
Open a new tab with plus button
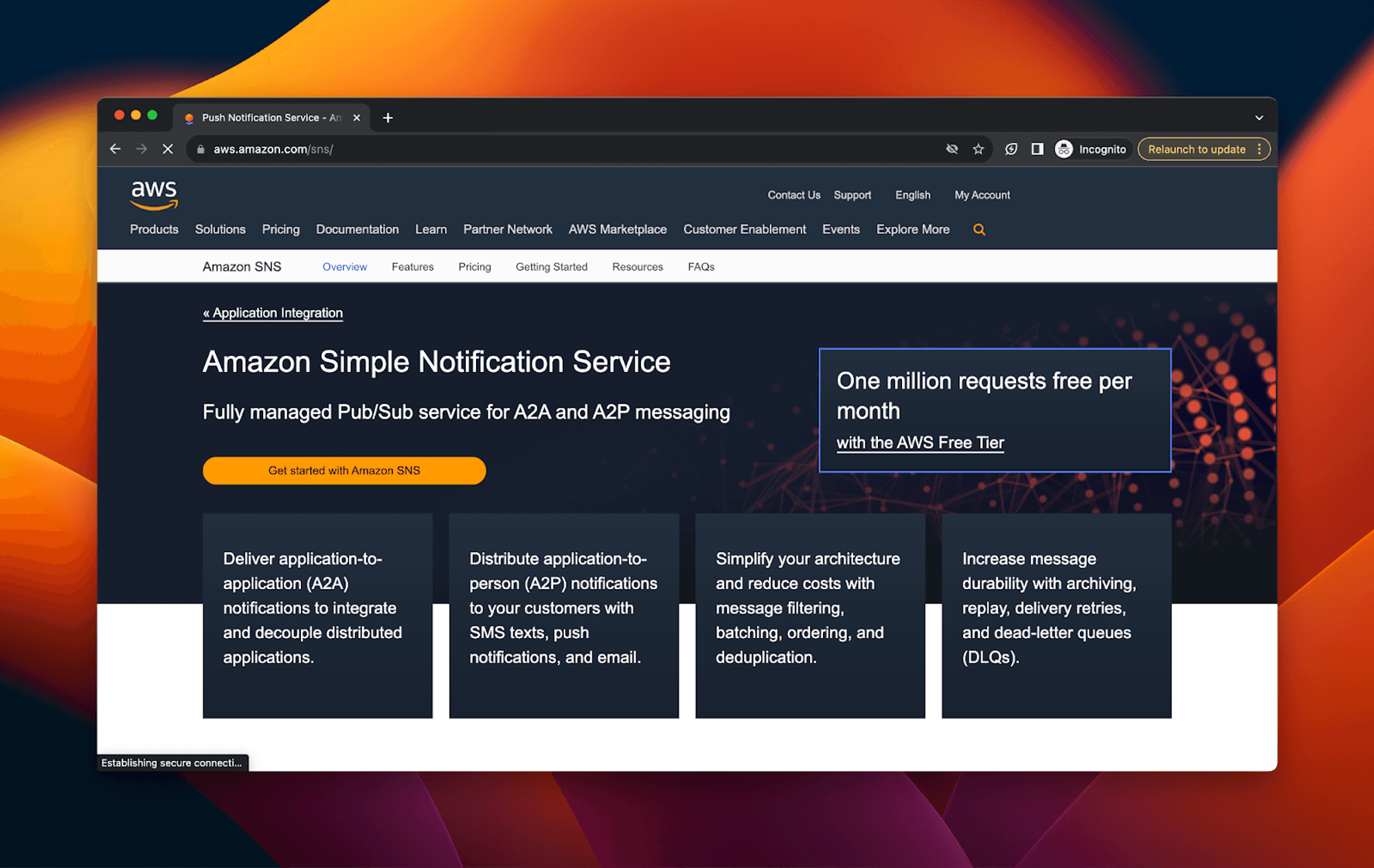click(387, 117)
